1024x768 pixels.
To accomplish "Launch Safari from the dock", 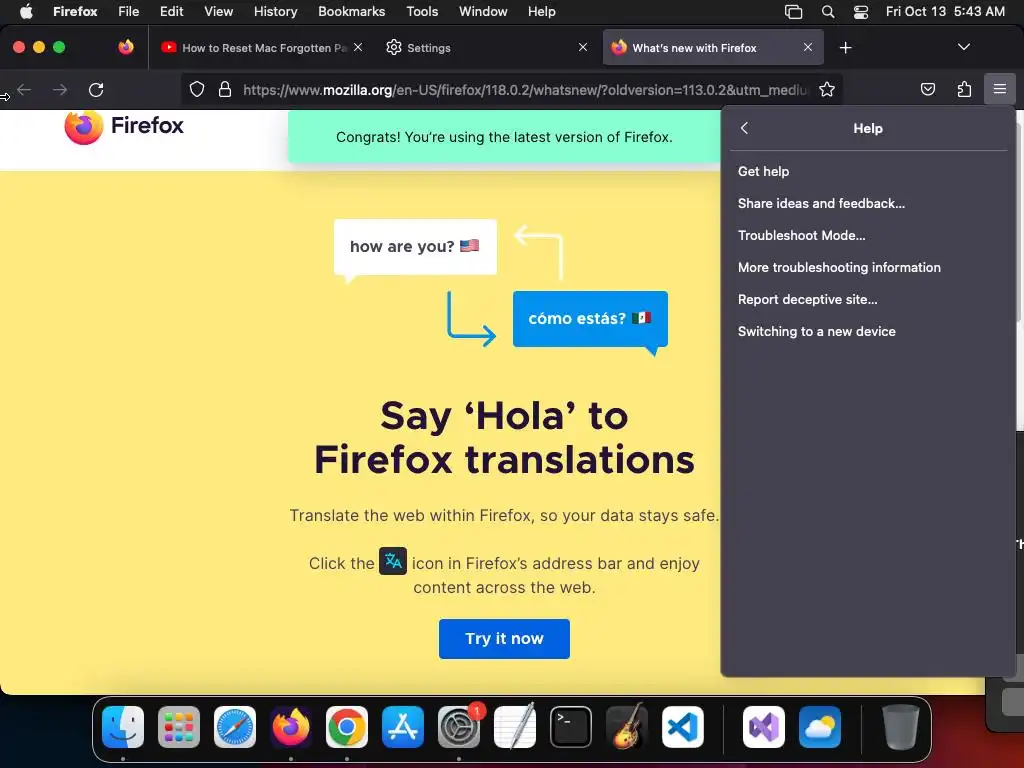I will 235,727.
